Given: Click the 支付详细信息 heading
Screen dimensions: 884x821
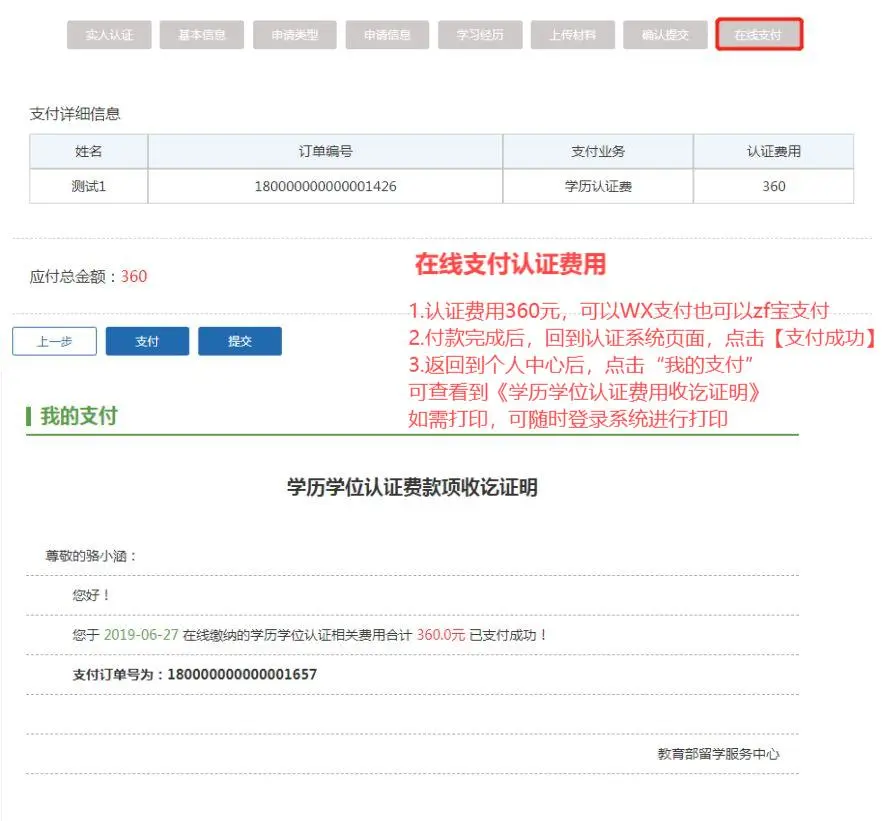Looking at the screenshot, I should (75, 114).
